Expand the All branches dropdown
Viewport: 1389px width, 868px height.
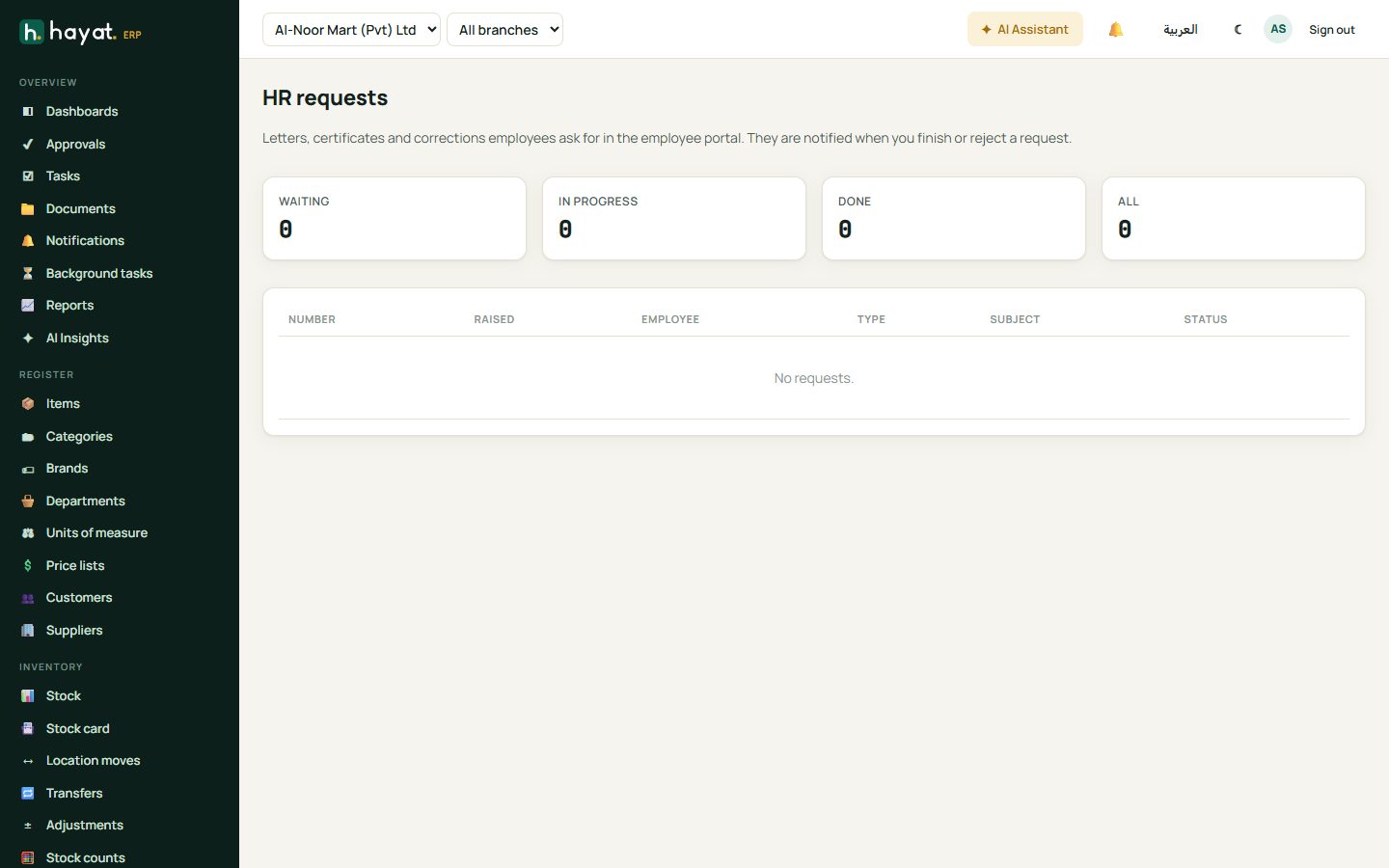(x=504, y=30)
